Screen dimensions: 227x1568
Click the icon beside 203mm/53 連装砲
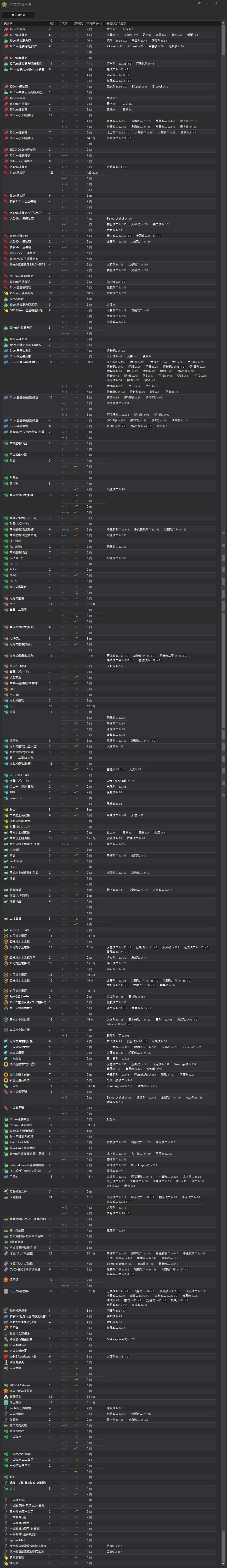click(6, 161)
